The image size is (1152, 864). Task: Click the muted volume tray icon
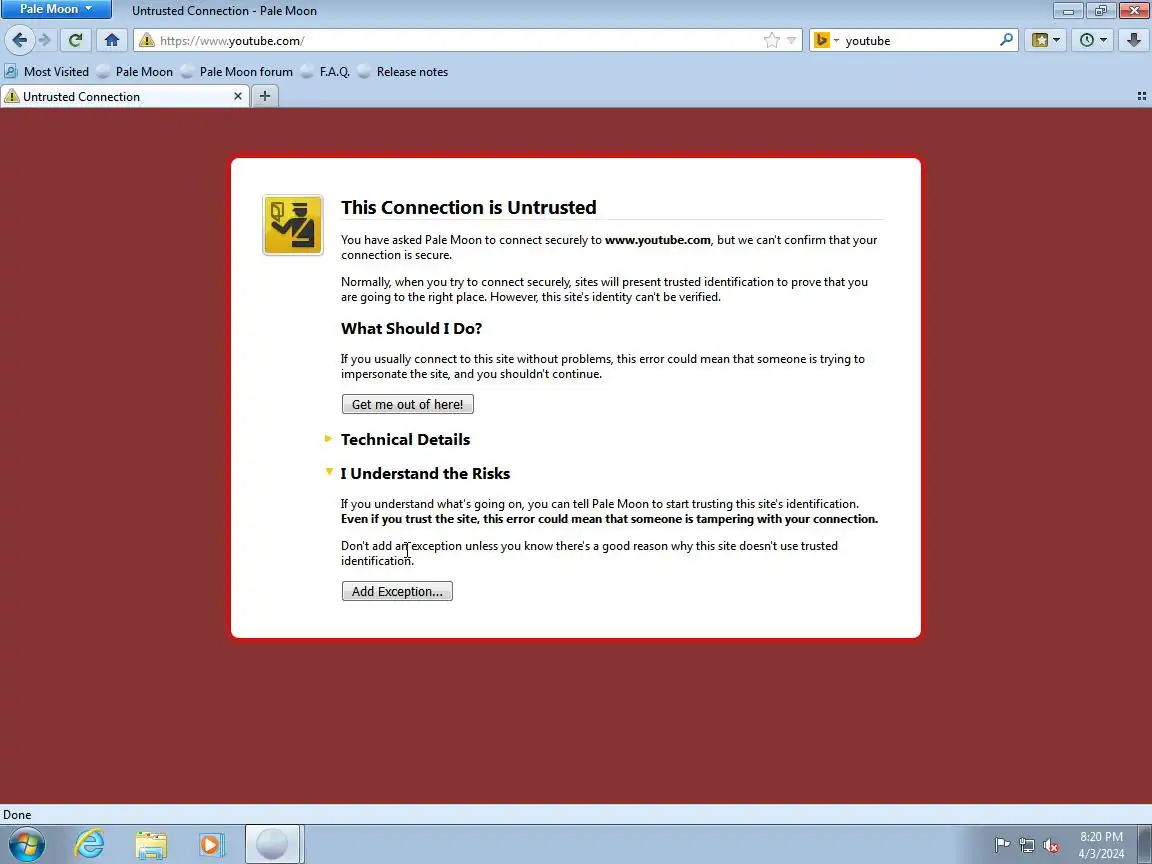click(1051, 846)
